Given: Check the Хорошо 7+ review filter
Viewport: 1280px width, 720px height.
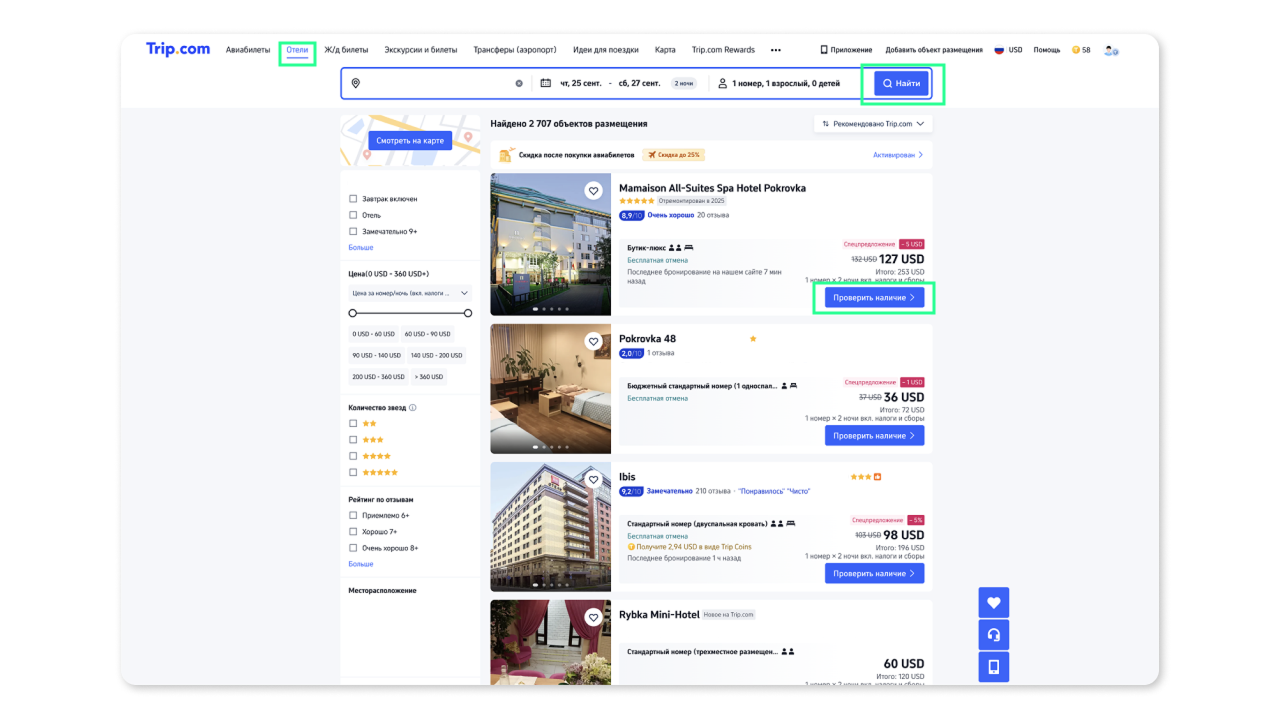Looking at the screenshot, I should 353,531.
